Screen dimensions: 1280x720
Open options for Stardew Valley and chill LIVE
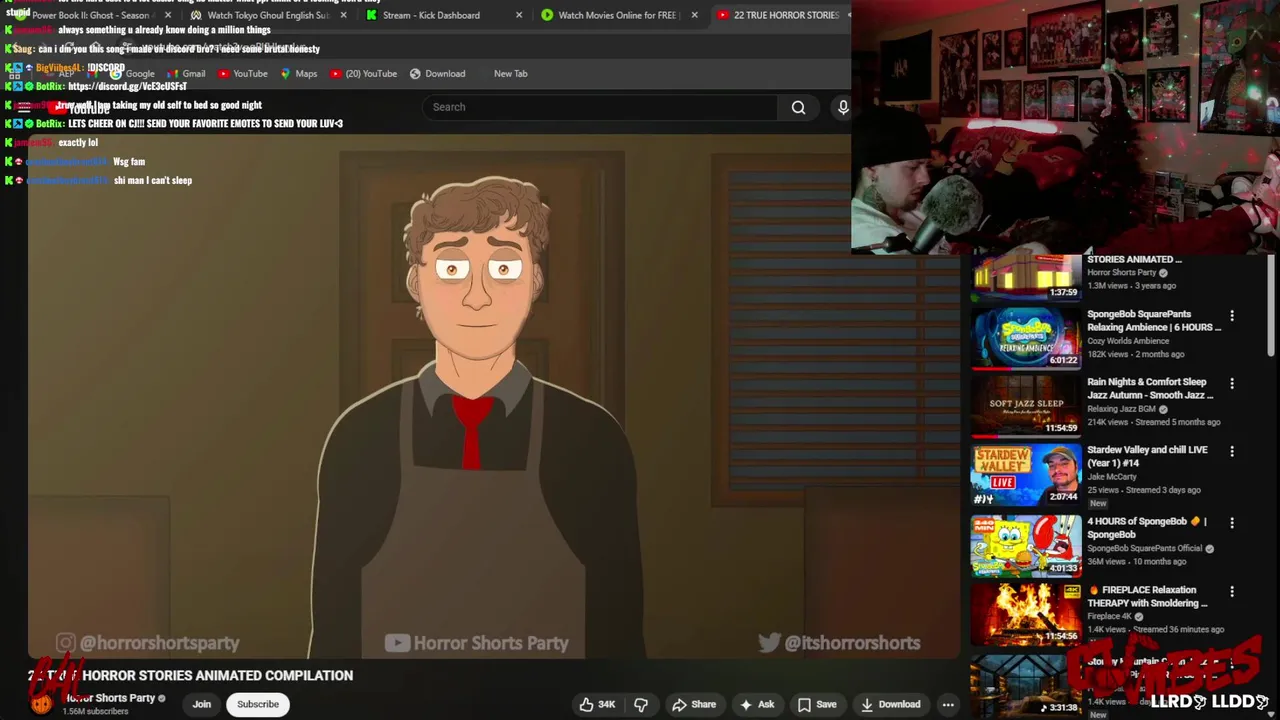(1232, 452)
